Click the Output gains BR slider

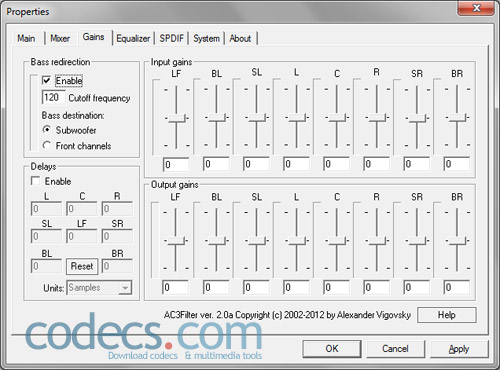[457, 241]
